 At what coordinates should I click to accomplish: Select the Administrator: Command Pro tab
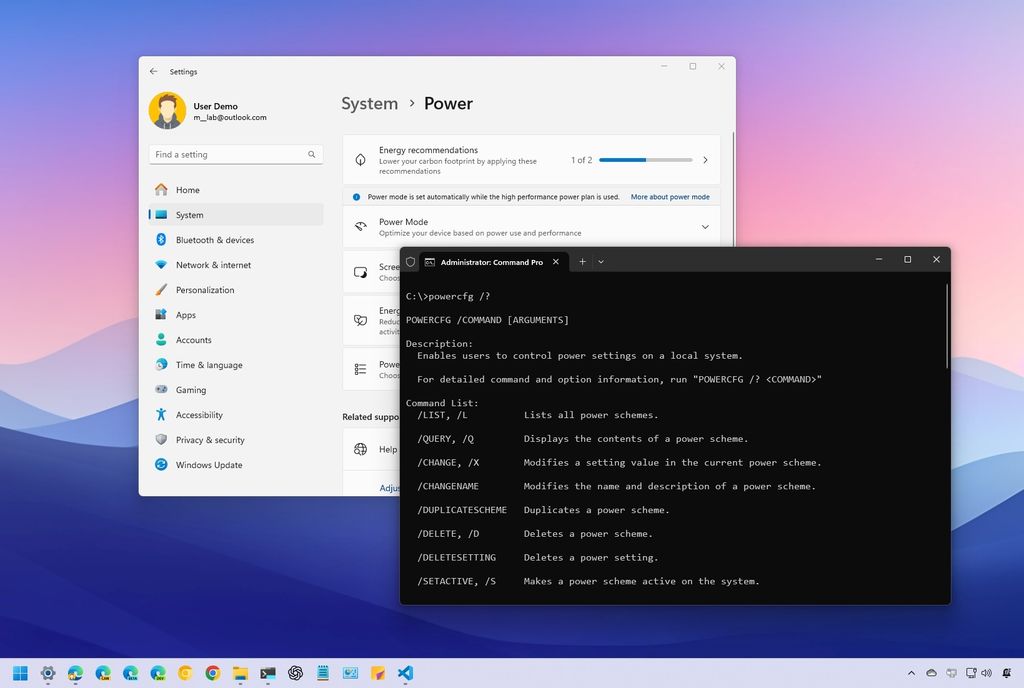(x=490, y=262)
